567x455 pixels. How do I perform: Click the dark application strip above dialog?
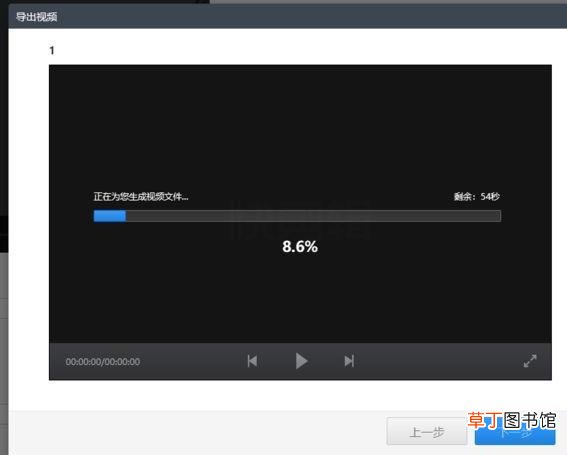(x=105, y=2)
